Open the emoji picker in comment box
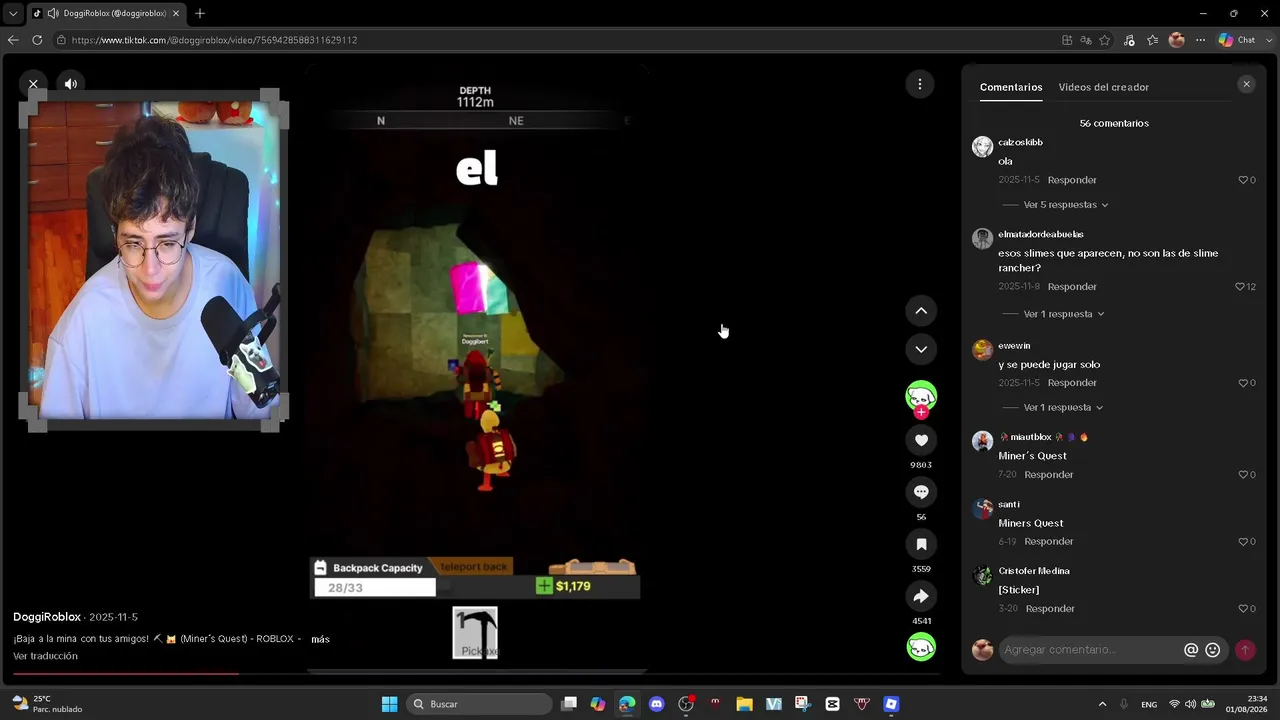 (x=1213, y=650)
